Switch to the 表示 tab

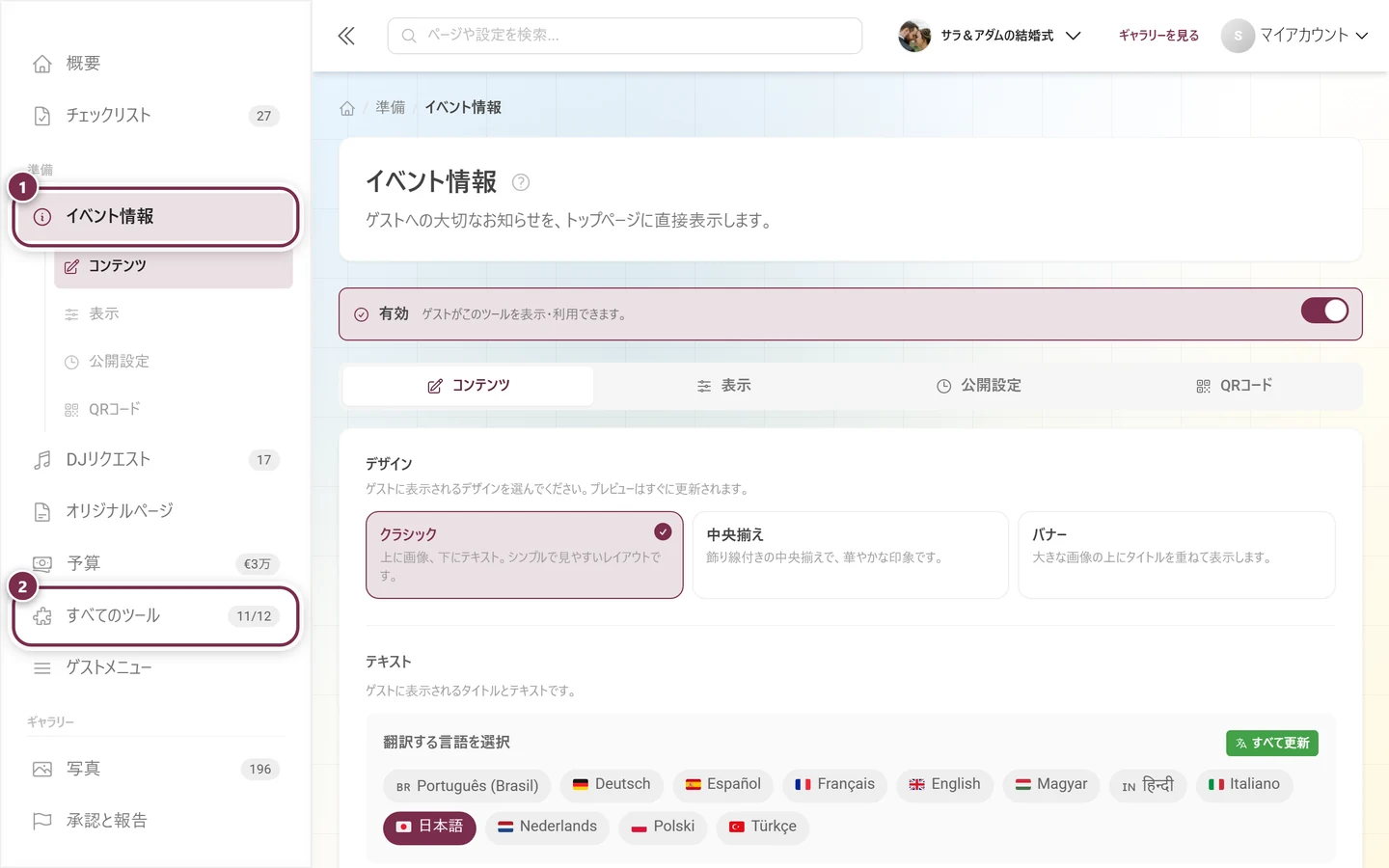tap(723, 386)
